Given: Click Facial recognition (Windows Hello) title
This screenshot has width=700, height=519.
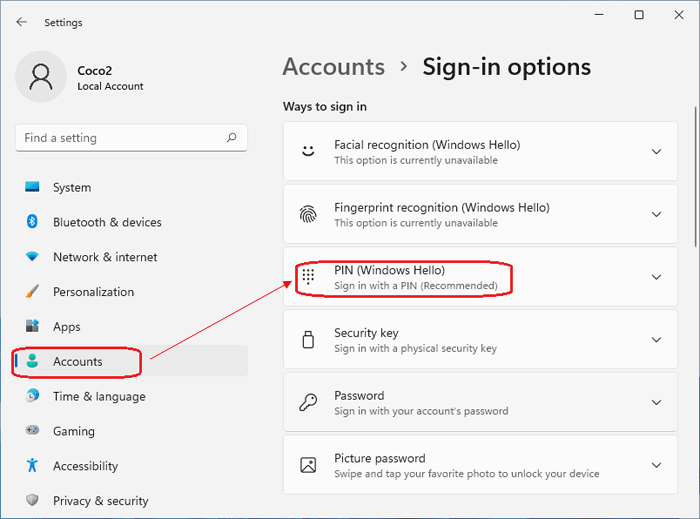Looking at the screenshot, I should pos(427,145).
